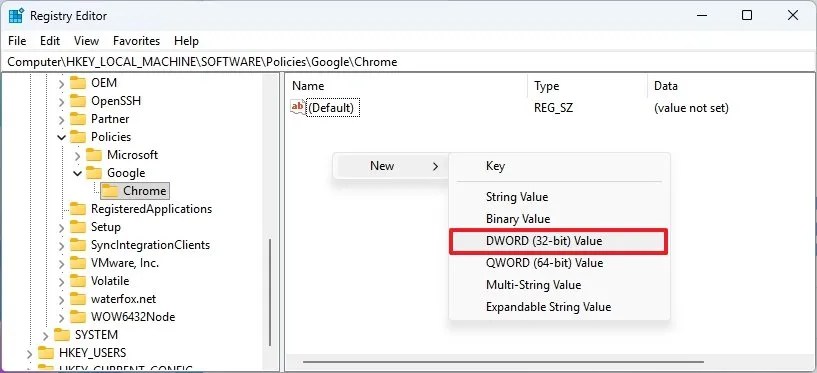Viewport: 817px width, 373px height.
Task: Click the Registry Editor app icon
Action: 16,16
